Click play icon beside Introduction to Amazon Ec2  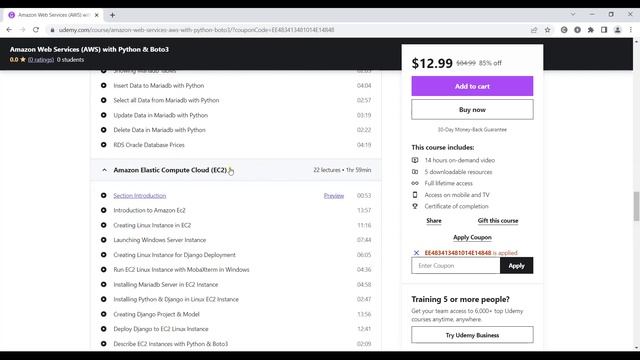(x=104, y=210)
